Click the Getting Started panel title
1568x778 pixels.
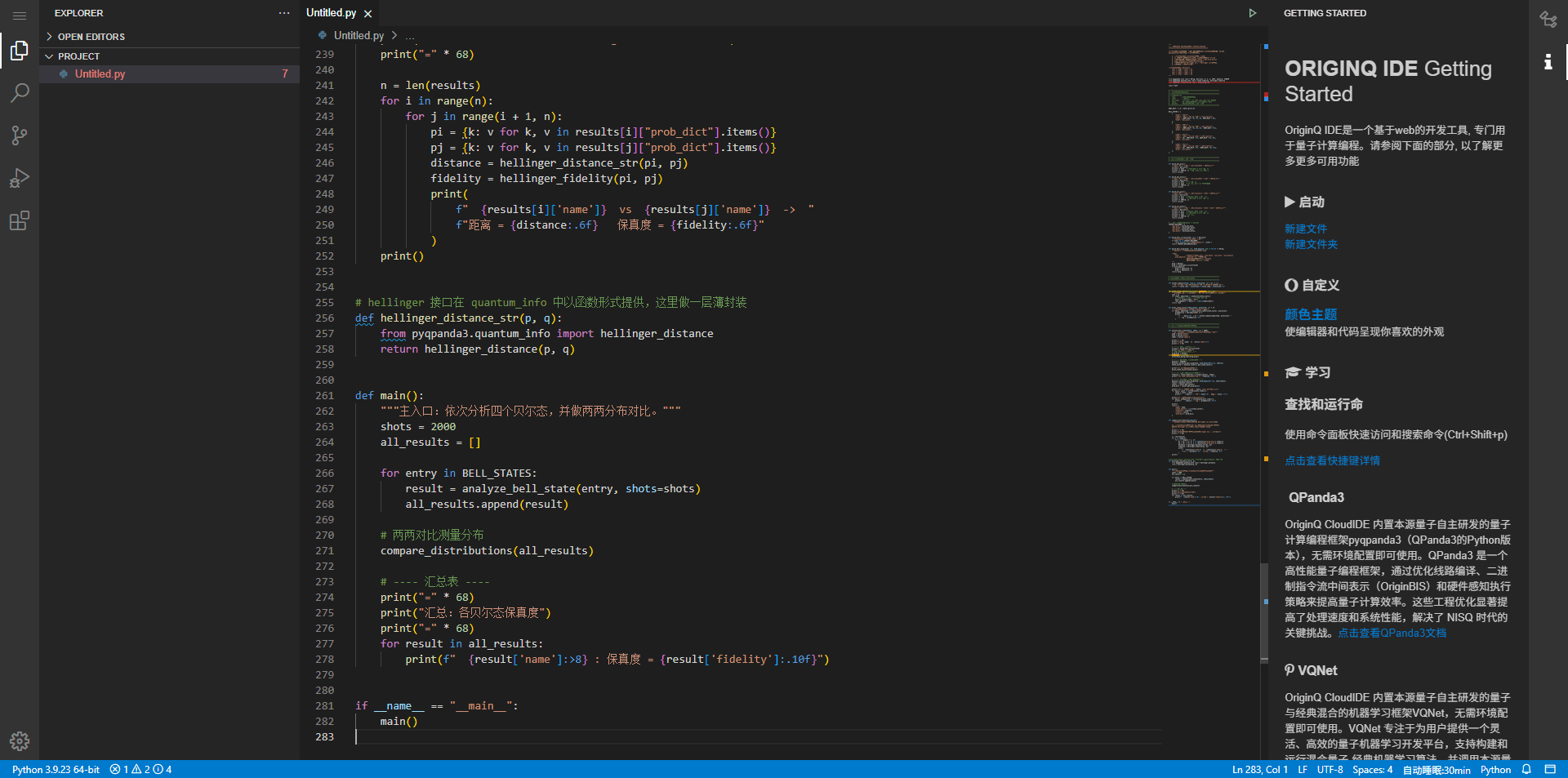tap(1325, 13)
